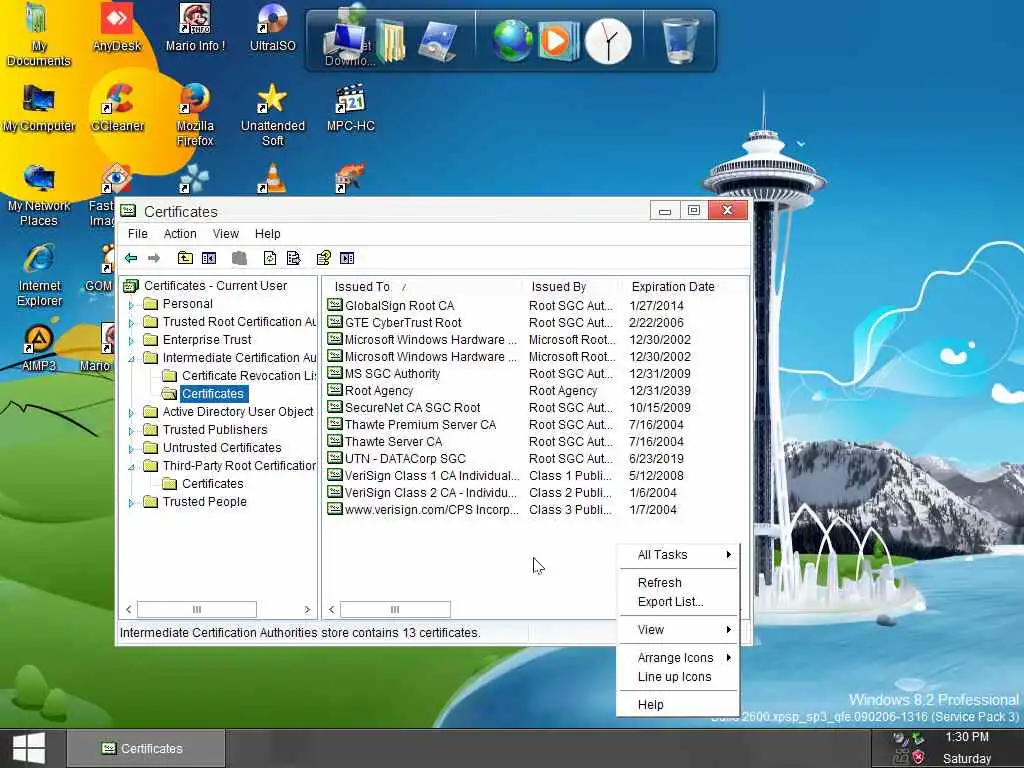Click the Refresh toolbar icon
Screen dimensions: 1024x768
270,258
